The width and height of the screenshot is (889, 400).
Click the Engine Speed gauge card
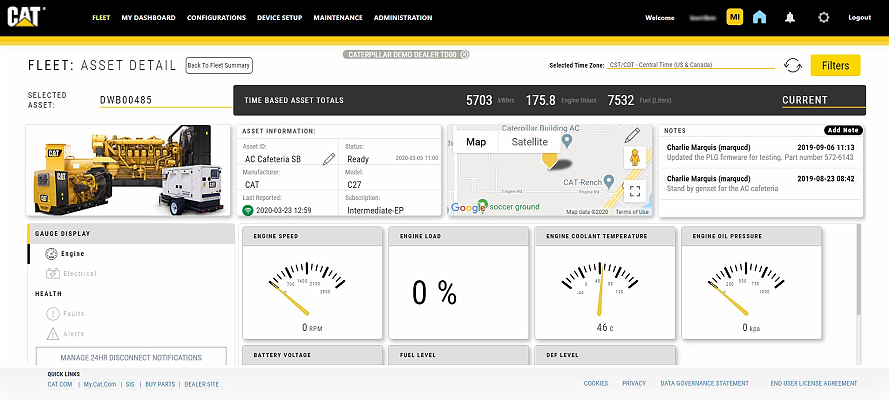312,283
